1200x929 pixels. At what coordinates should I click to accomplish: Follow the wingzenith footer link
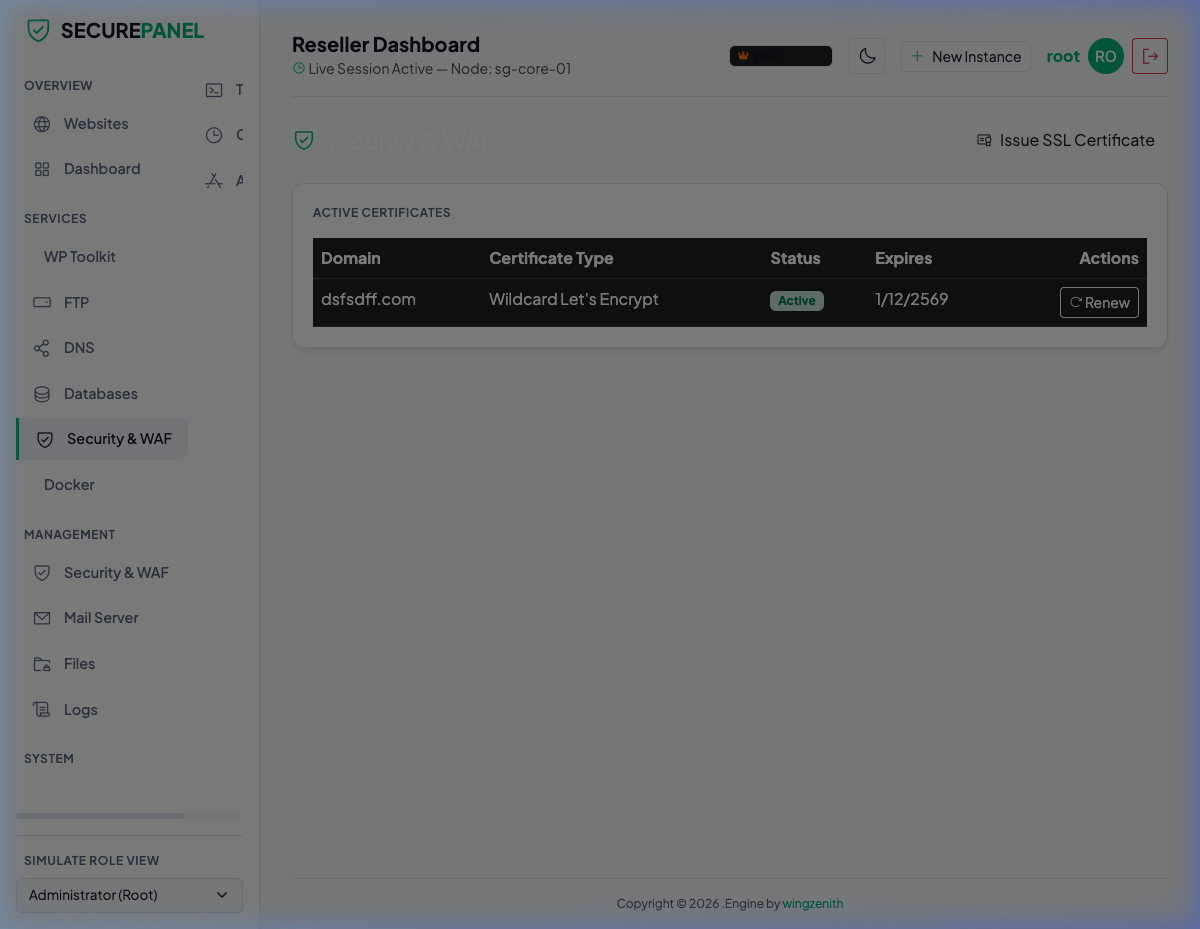point(812,904)
